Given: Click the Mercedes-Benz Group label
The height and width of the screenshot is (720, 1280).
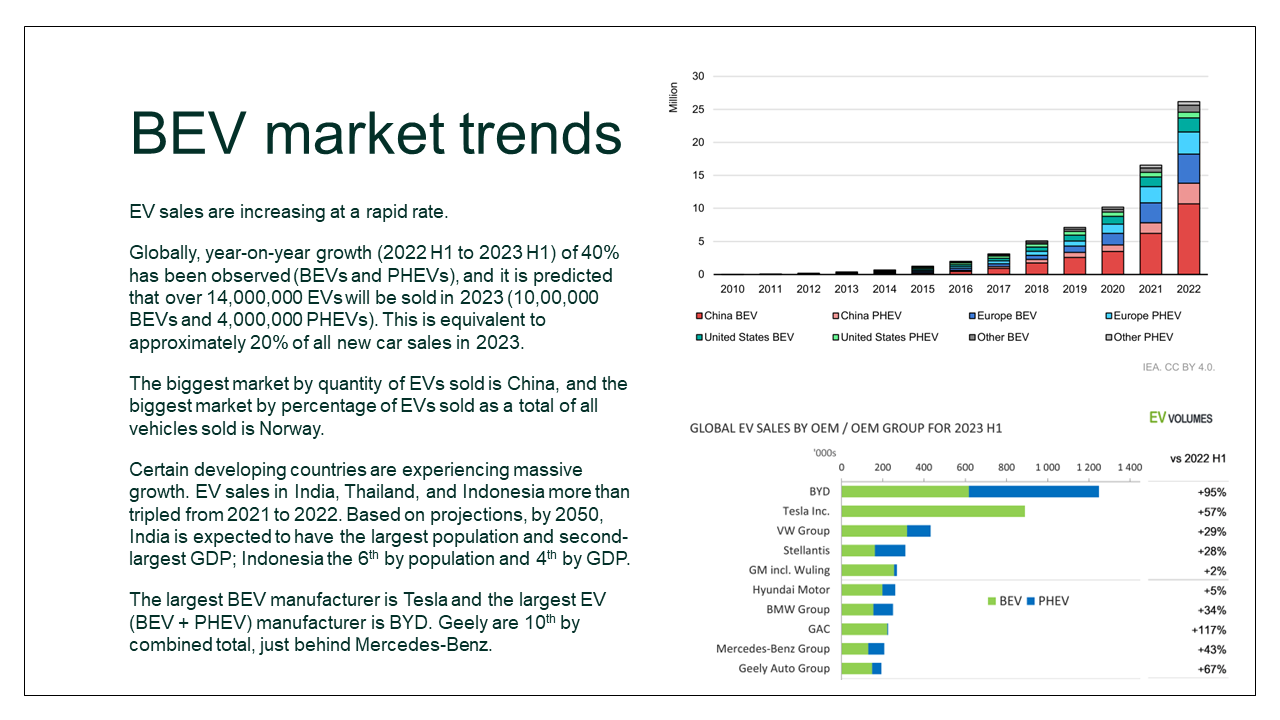Looking at the screenshot, I should point(773,649).
